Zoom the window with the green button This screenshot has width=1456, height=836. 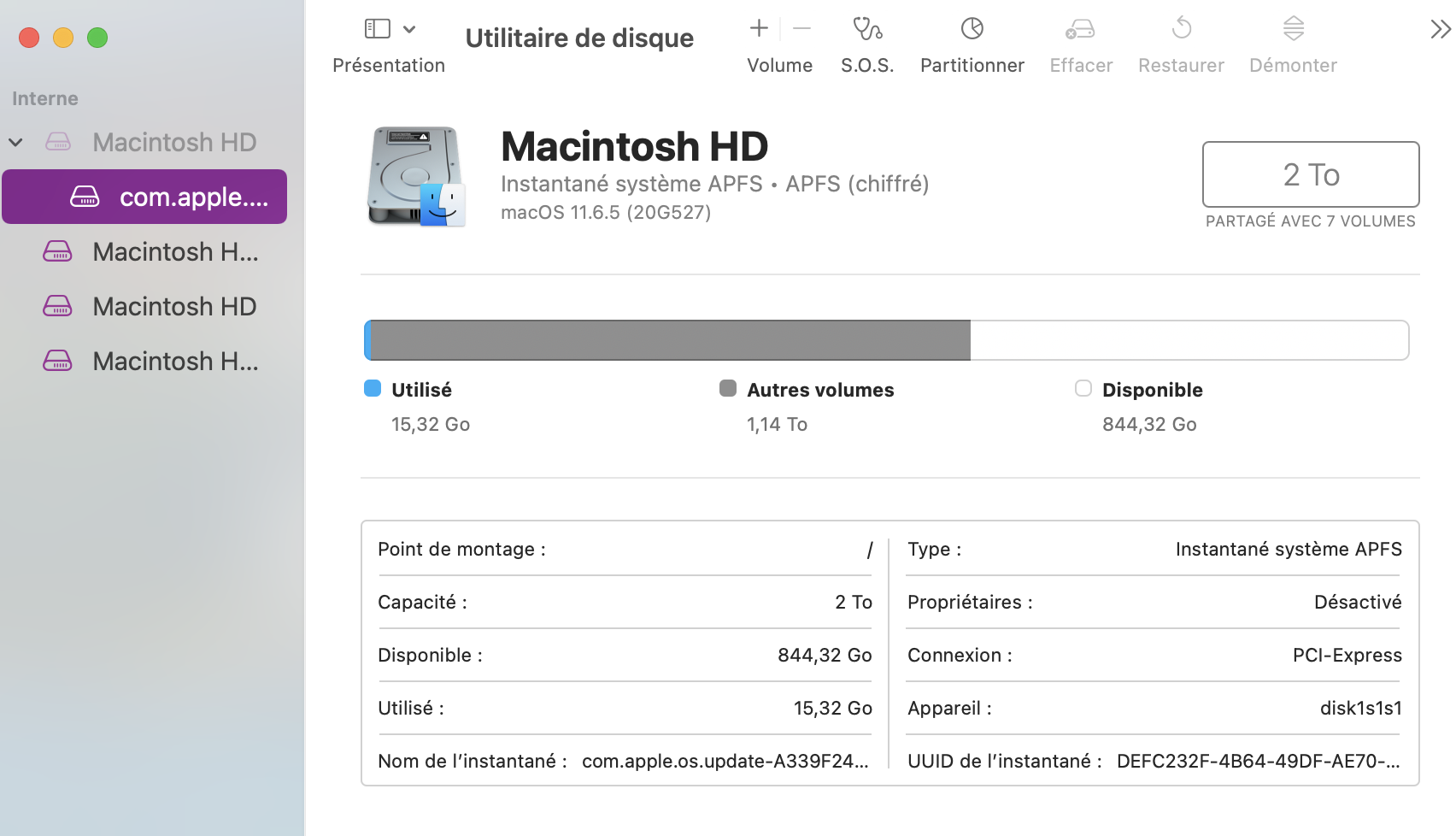tap(97, 38)
